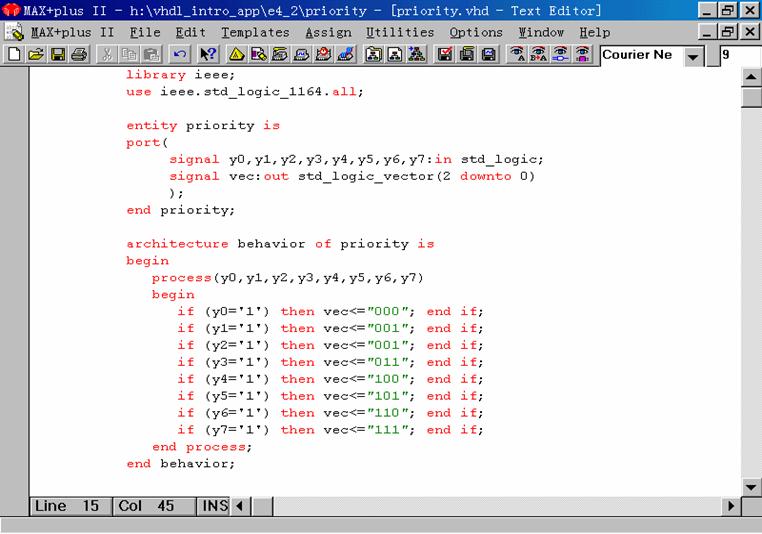Image resolution: width=762 pixels, height=534 pixels.
Task: Open the document system menu icon beside MAX+plus II menu
Action: click(x=15, y=33)
